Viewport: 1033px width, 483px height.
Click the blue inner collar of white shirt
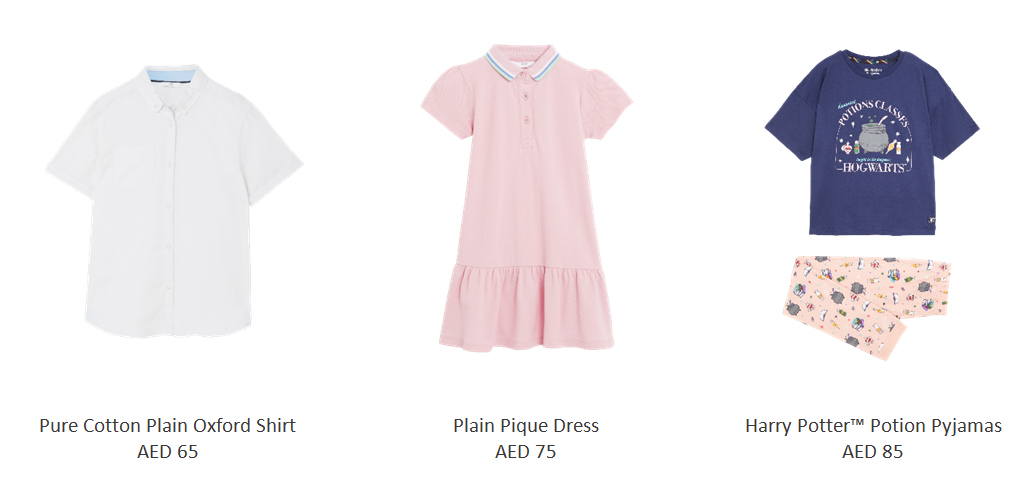pos(173,75)
